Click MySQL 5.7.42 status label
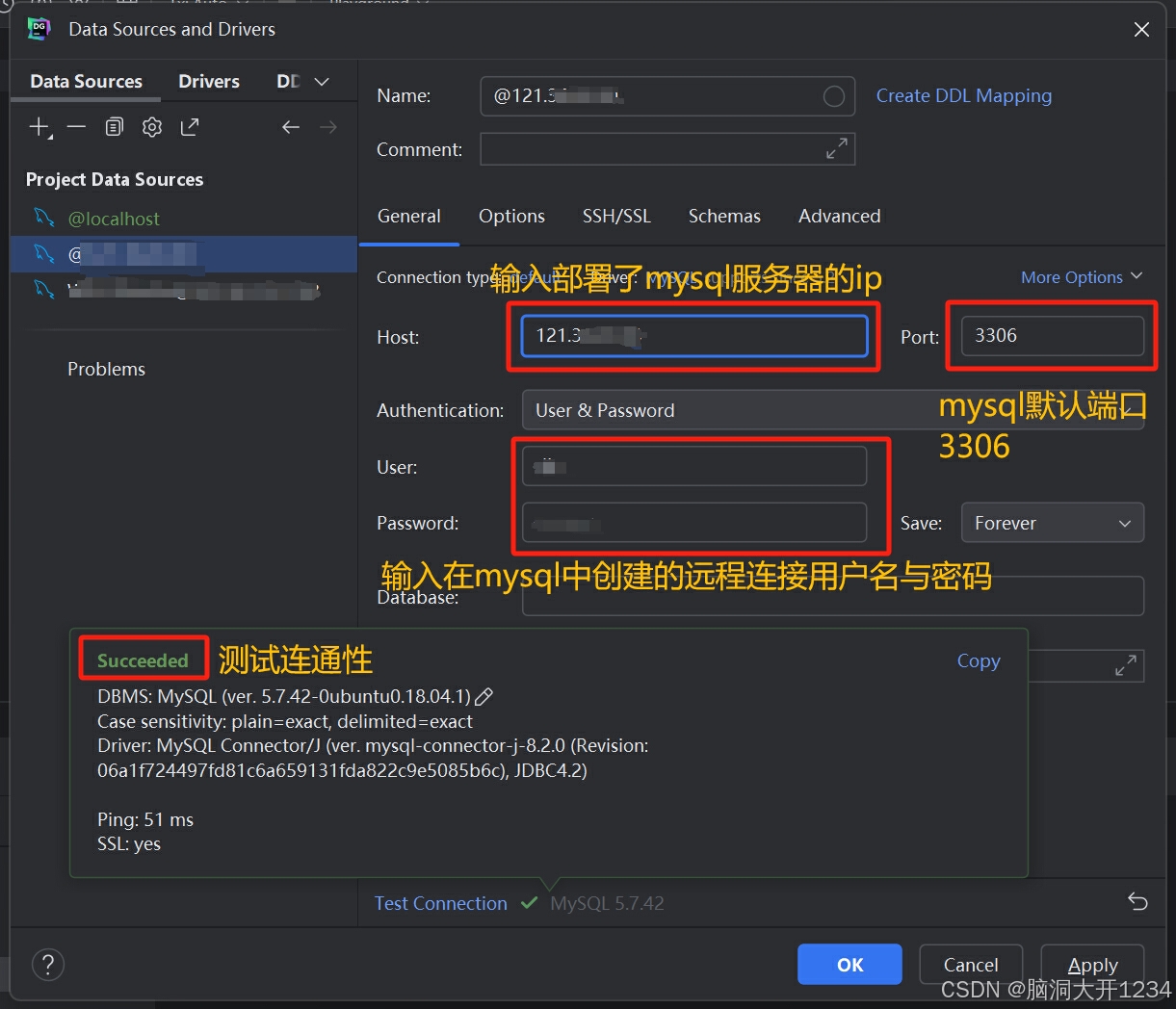The height and width of the screenshot is (1009, 1176). click(x=607, y=903)
